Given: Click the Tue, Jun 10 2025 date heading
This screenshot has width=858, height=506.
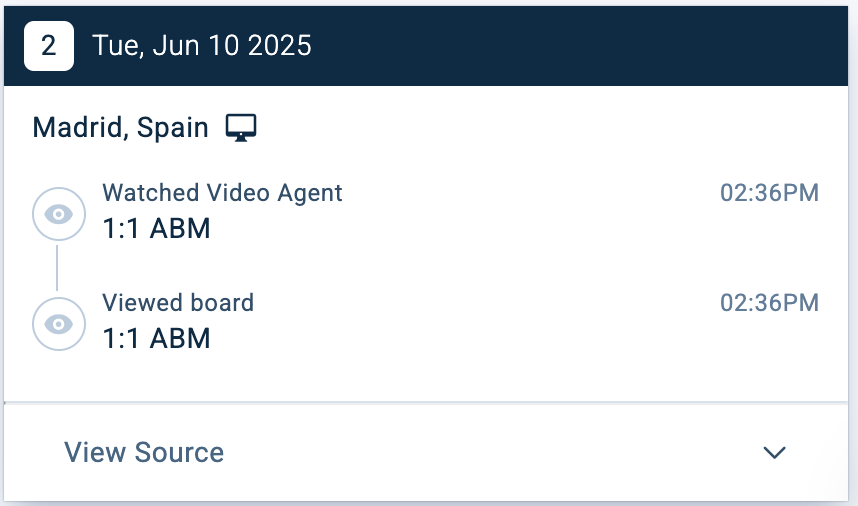Looking at the screenshot, I should point(202,46).
